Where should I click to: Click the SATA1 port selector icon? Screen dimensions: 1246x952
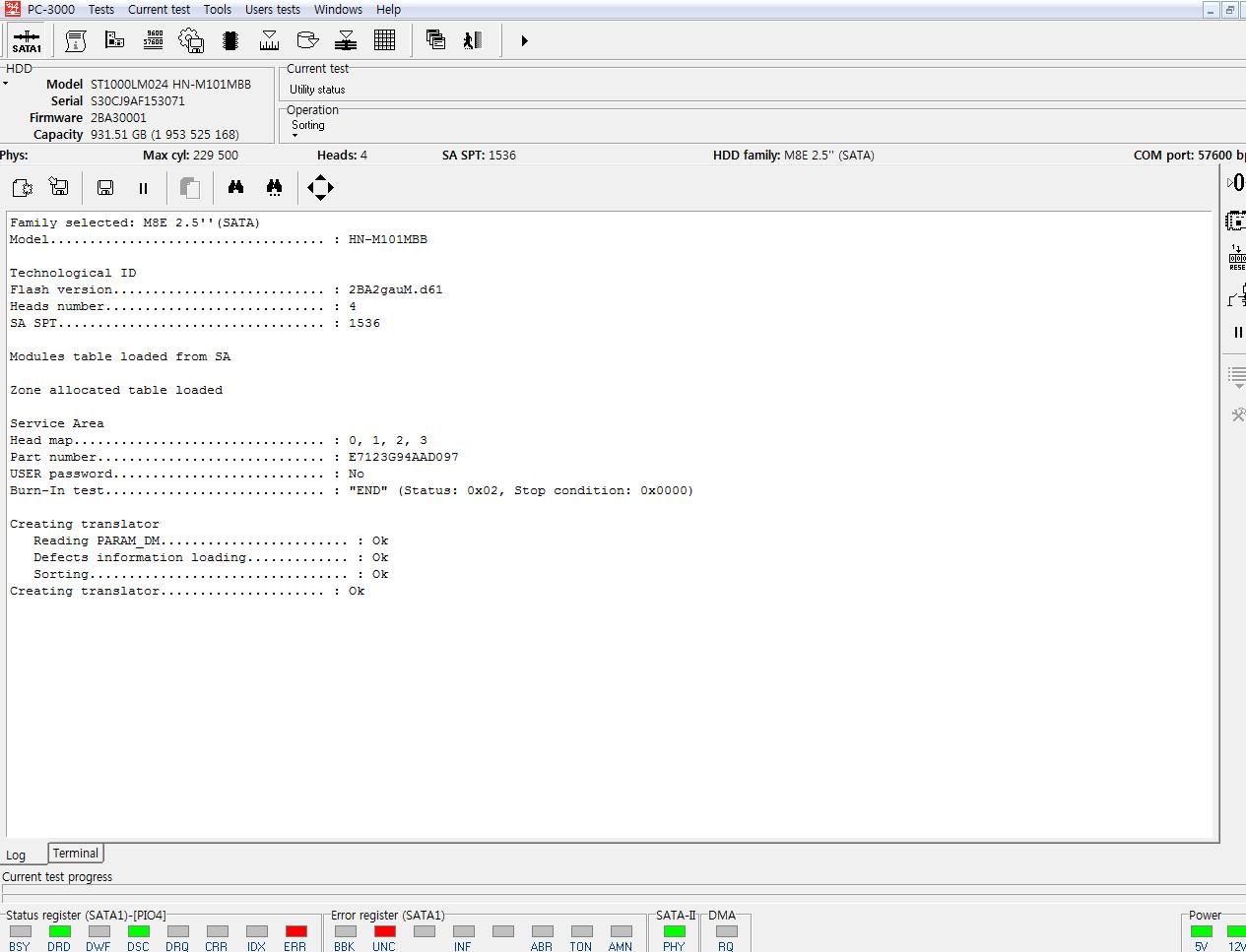[27, 40]
